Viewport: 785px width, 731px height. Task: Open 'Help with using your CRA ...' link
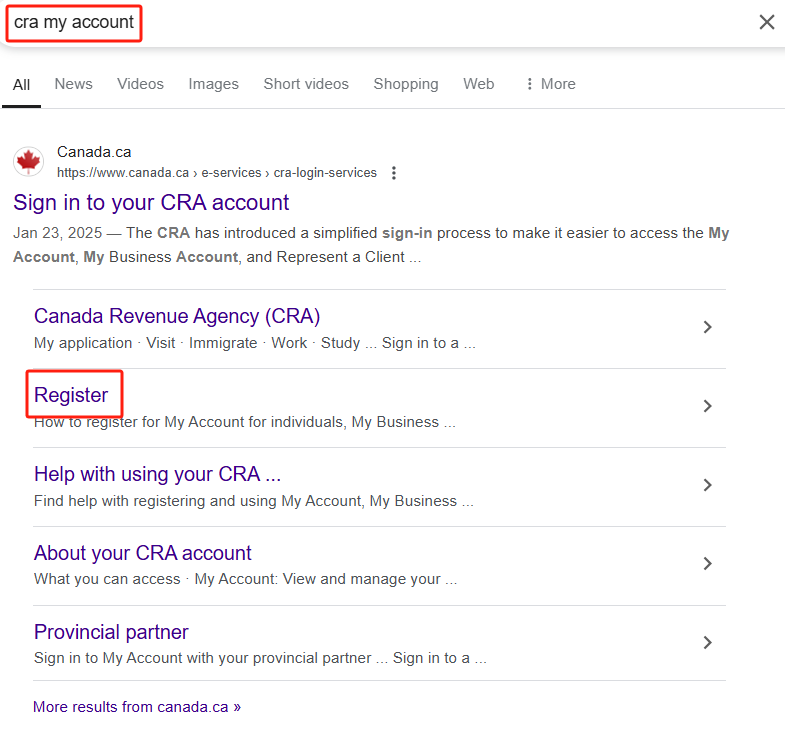coord(158,474)
